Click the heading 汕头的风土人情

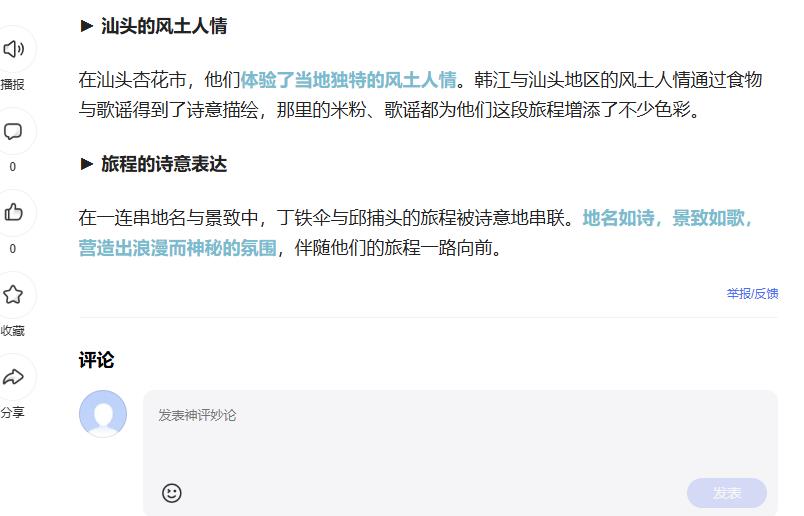tap(164, 26)
